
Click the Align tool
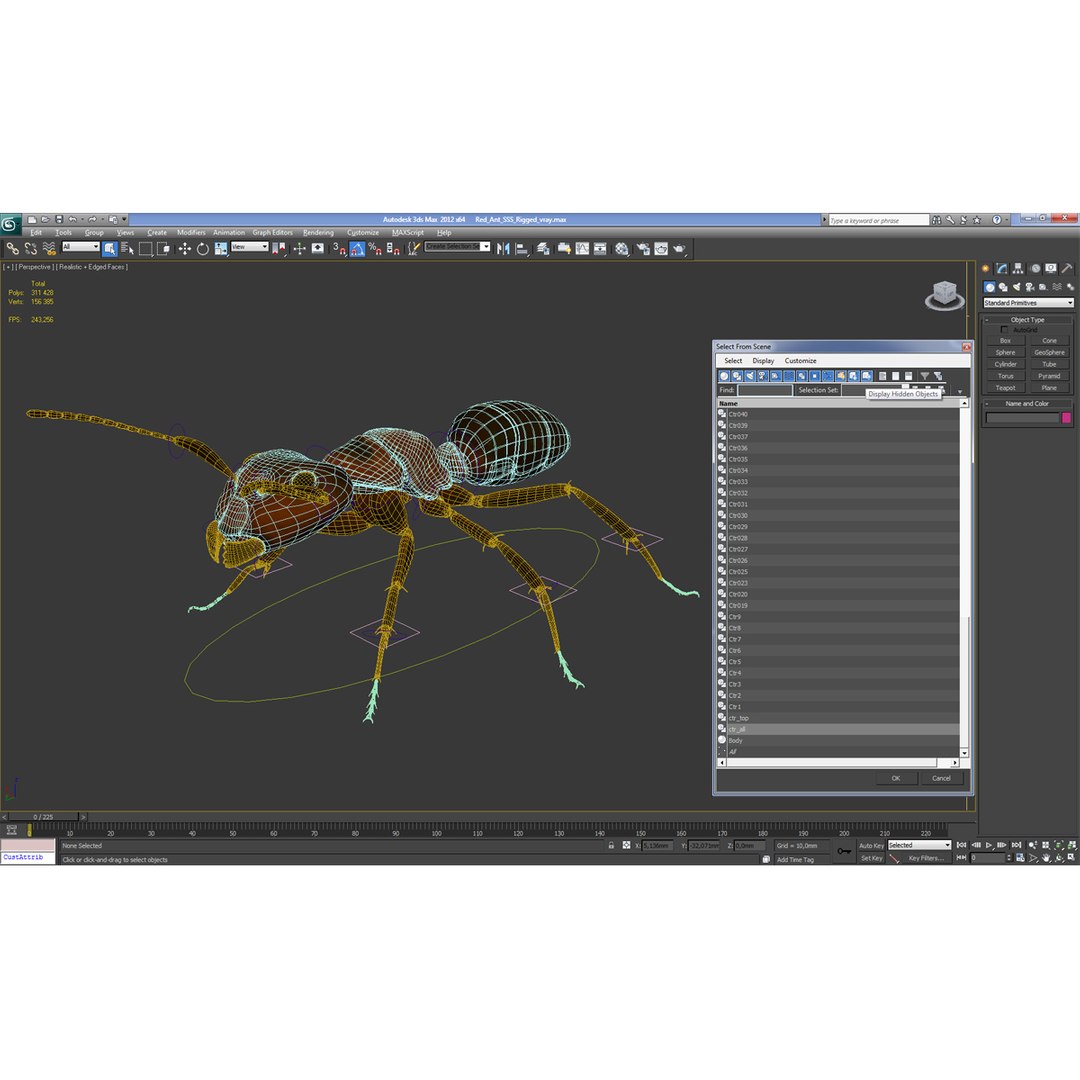[x=522, y=249]
